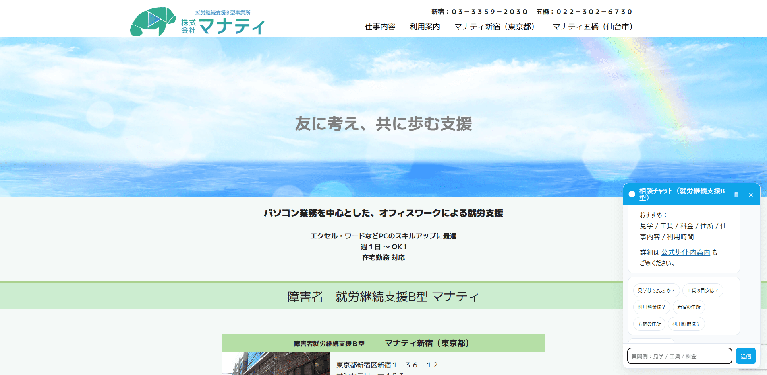The image size is (767, 375).
Task: Click the blue 送信 send button
Action: coord(746,356)
